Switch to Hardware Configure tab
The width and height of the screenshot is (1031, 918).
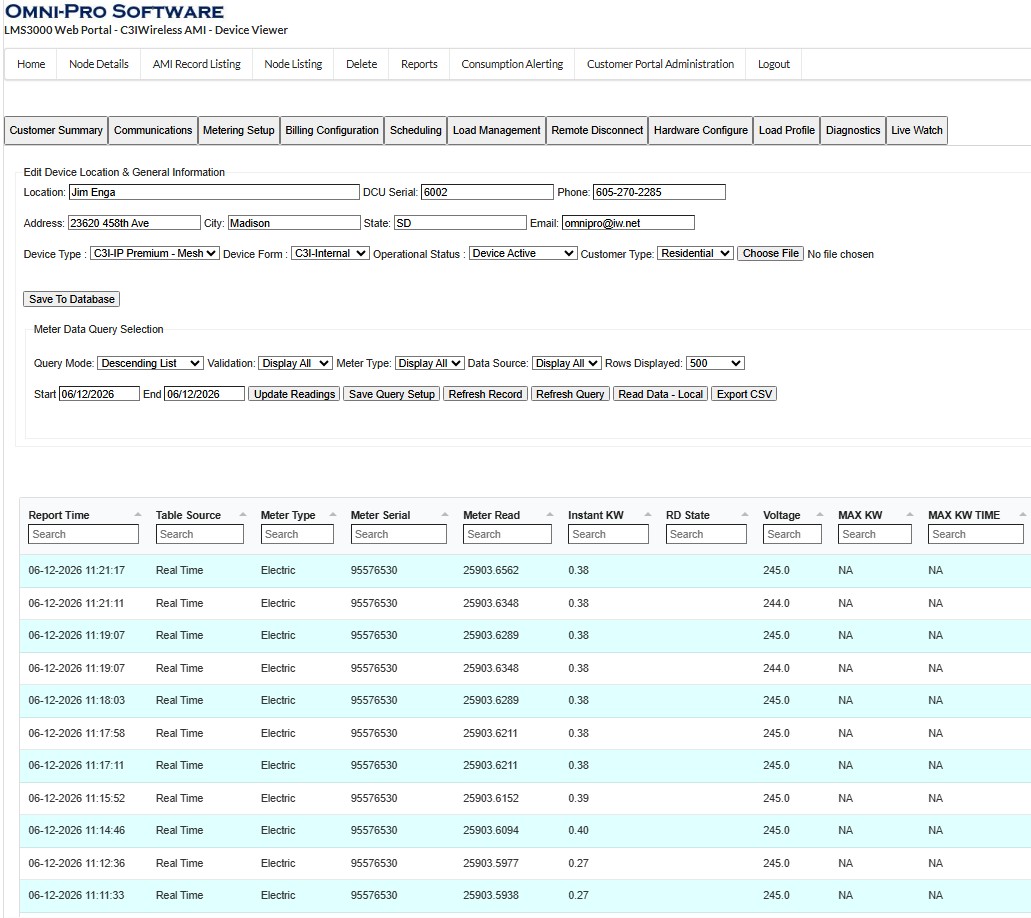[701, 130]
